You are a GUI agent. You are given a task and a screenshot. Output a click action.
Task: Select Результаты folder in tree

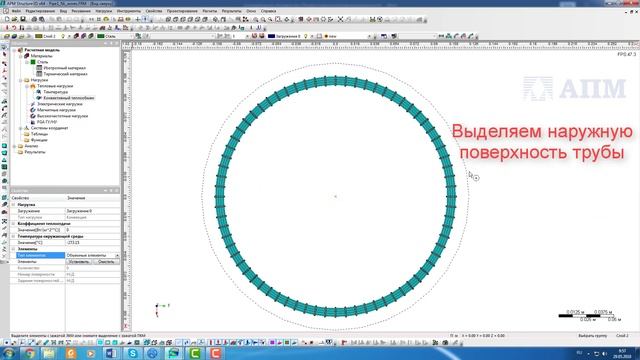[35, 152]
